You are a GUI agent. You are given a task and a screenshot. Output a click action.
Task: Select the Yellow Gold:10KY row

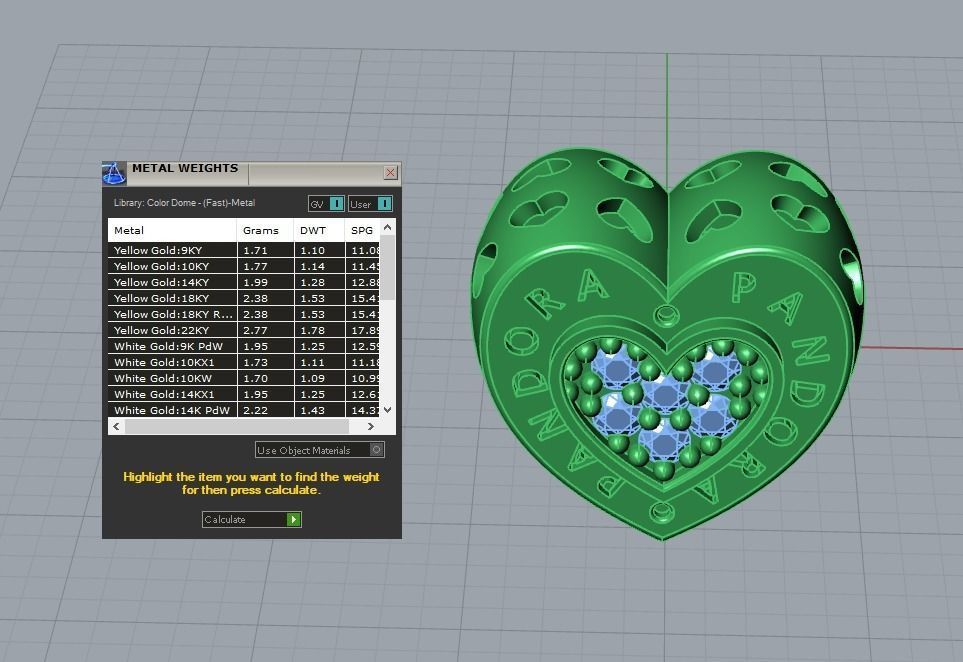click(x=244, y=266)
